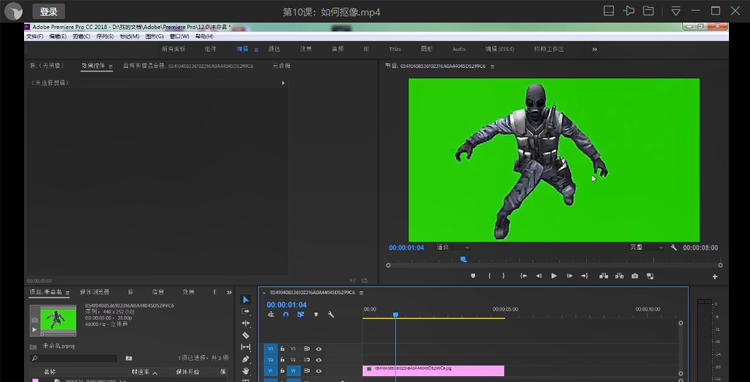The height and width of the screenshot is (382, 750).
Task: Open timeline display settings wrench
Action: pyautogui.click(x=331, y=315)
